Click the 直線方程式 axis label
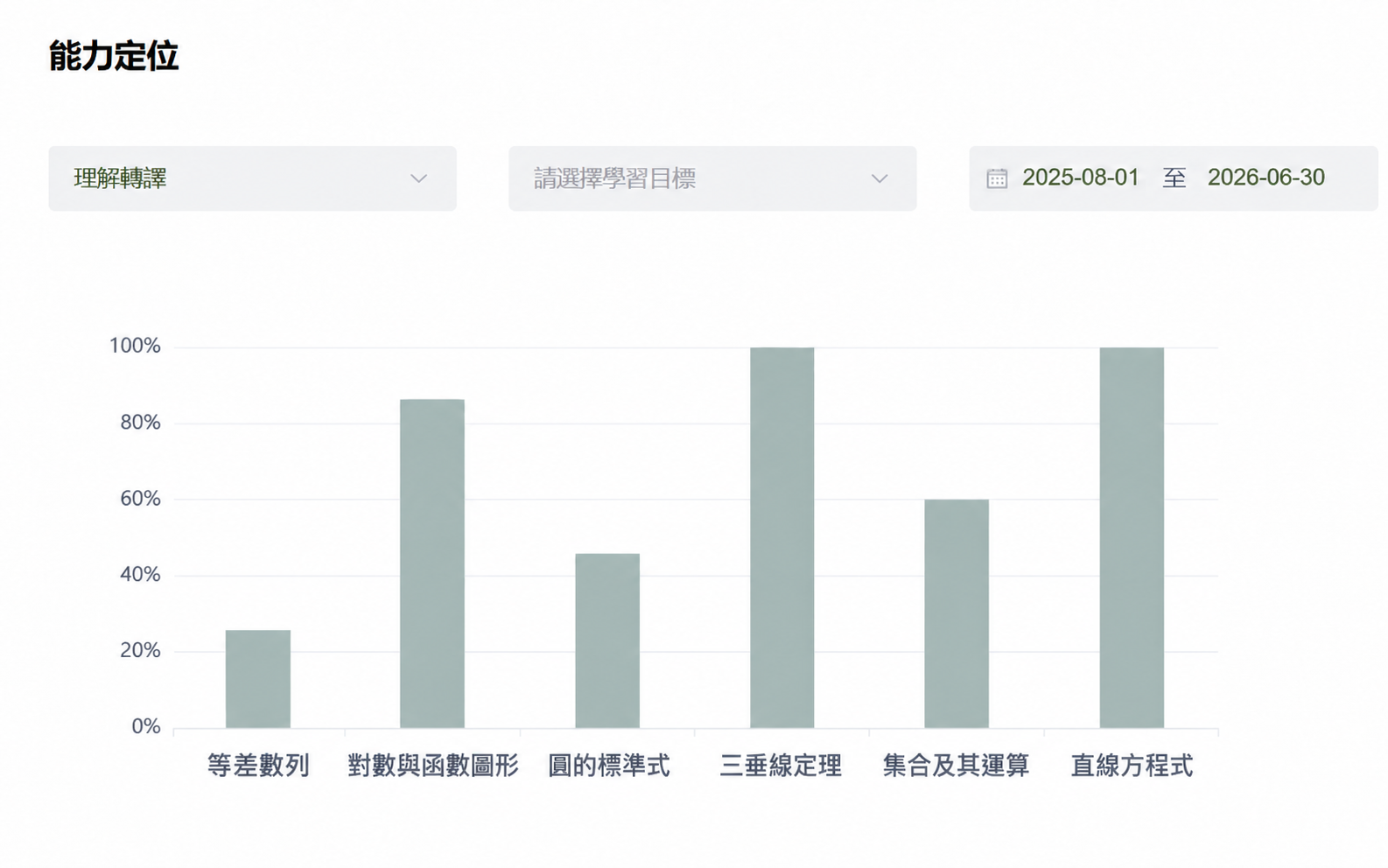Viewport: 1388px width, 868px height. coord(1132,766)
